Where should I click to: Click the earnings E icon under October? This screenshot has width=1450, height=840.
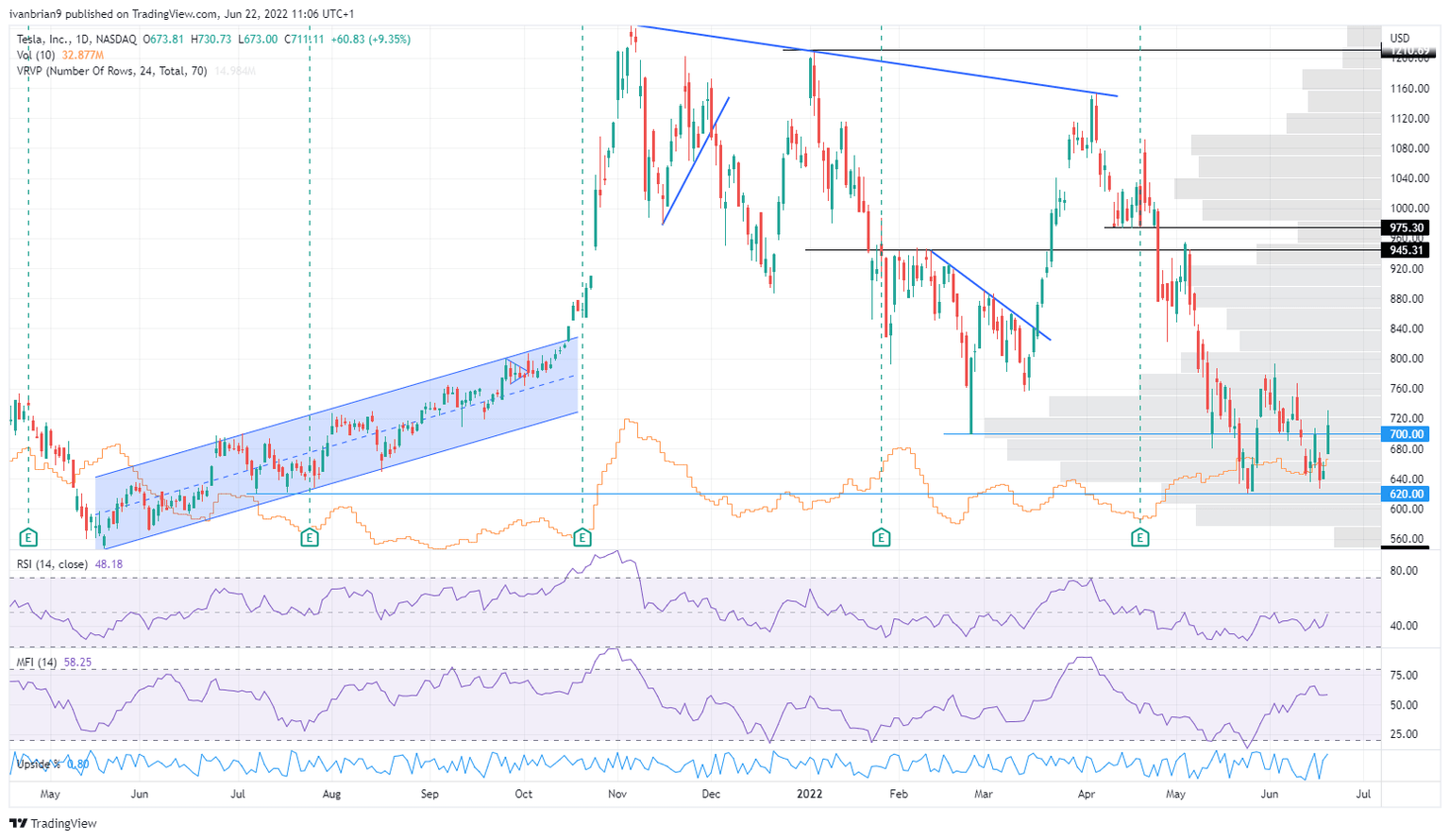click(x=582, y=538)
